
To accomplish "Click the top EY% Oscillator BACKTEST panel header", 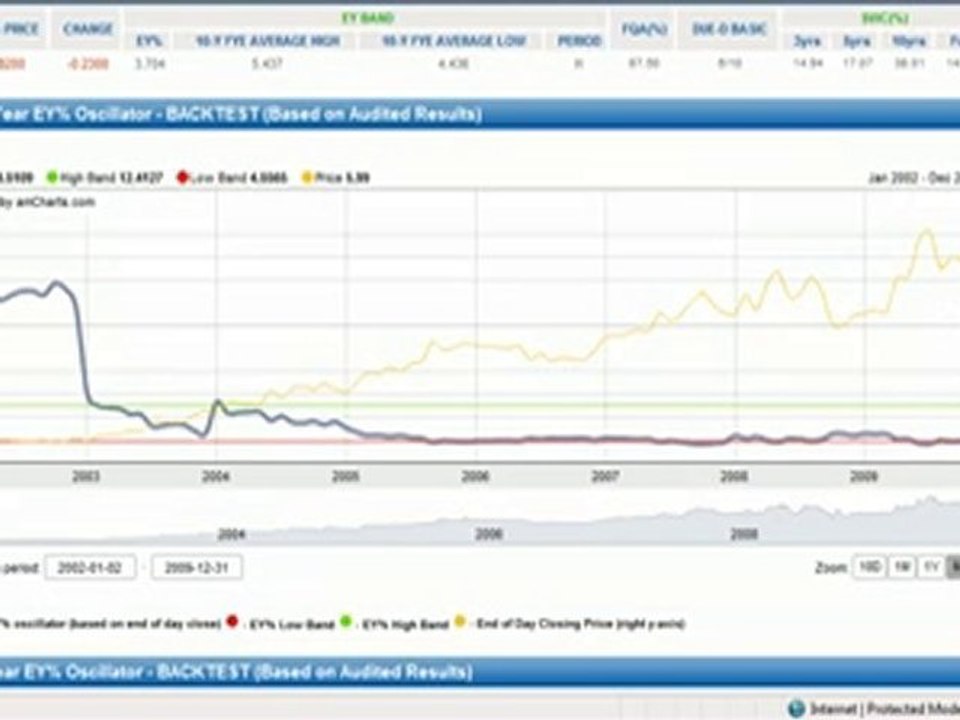I will pos(480,114).
